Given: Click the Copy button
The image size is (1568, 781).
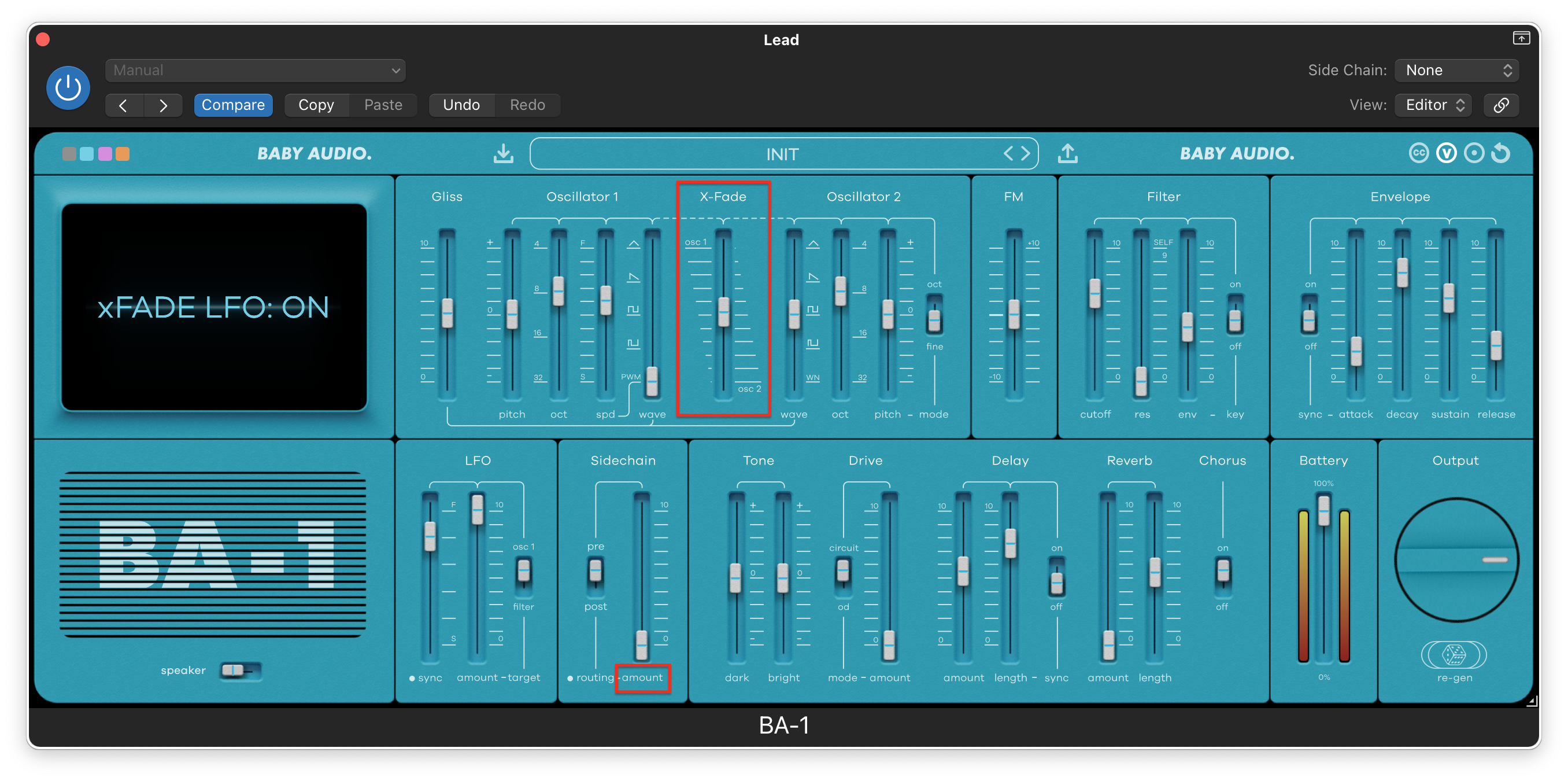Looking at the screenshot, I should click(x=316, y=105).
